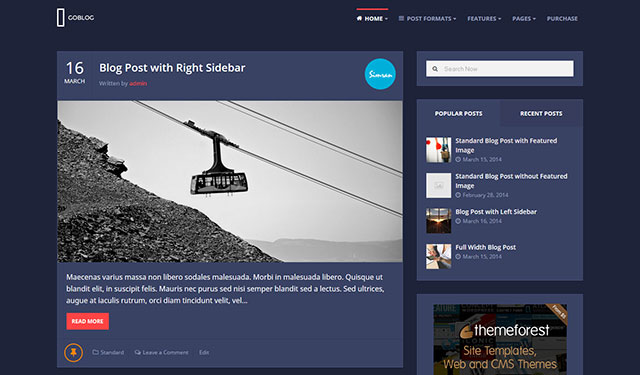Open the Blog Post with Right Sidebar title
Image resolution: width=640 pixels, height=375 pixels.
(172, 68)
